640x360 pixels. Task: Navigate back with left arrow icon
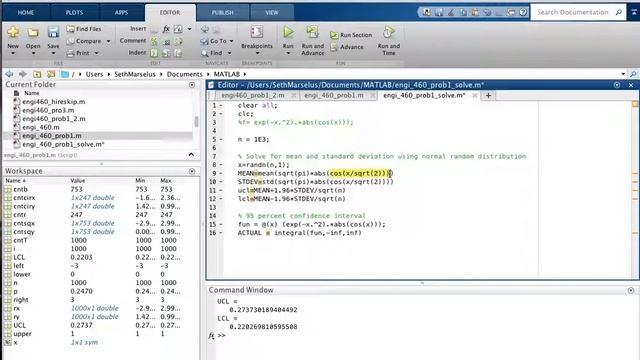9,74
